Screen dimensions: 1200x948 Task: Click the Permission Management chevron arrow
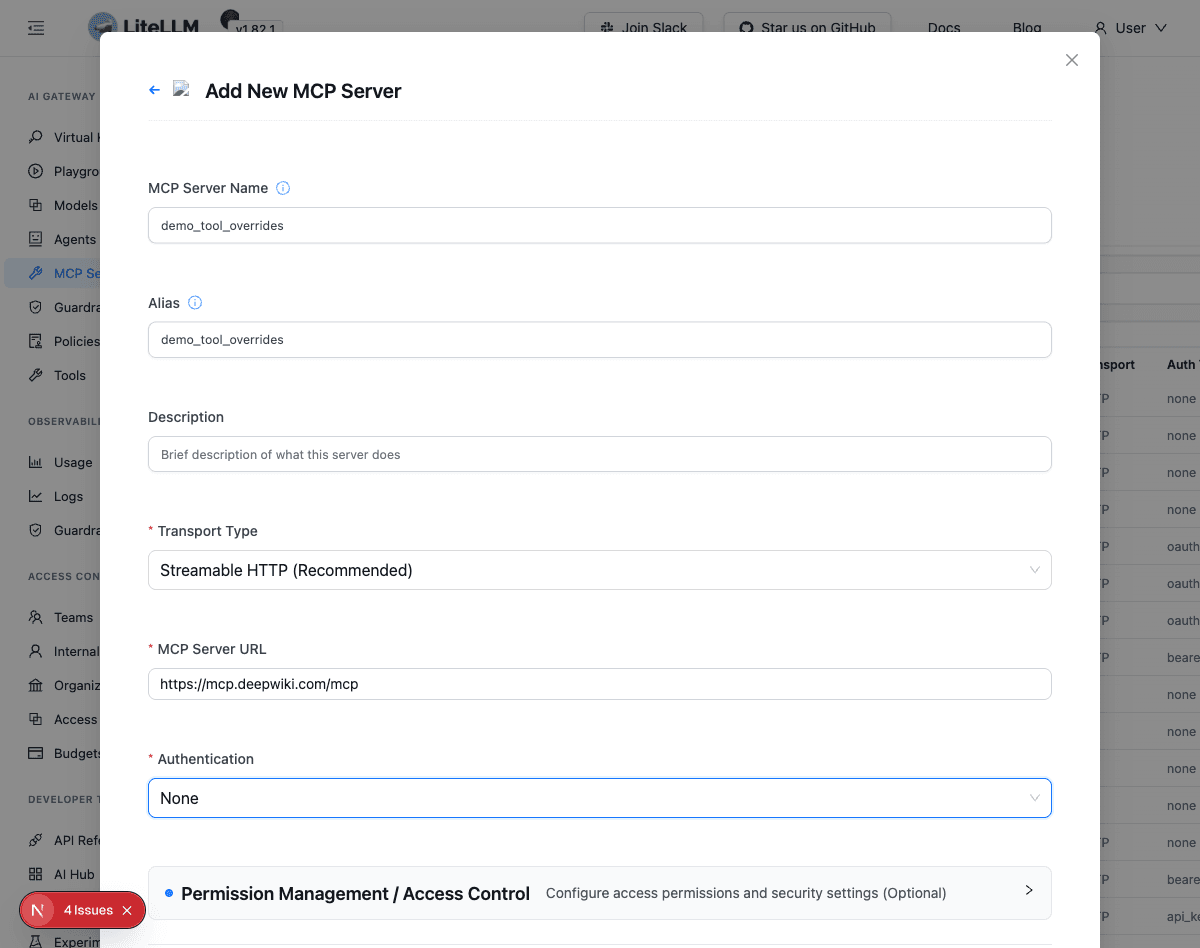coord(1029,890)
